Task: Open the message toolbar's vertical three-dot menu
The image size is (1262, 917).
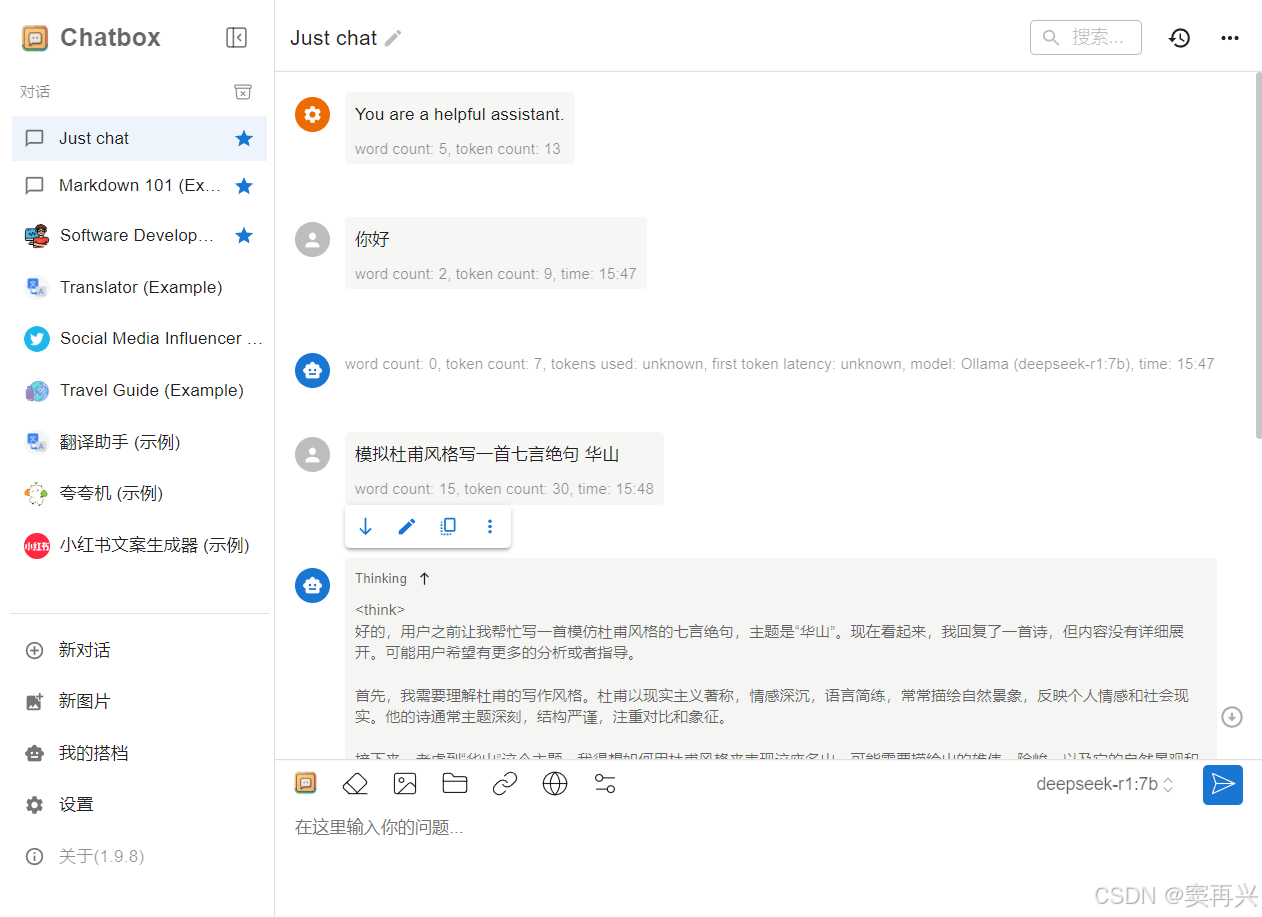Action: [490, 527]
